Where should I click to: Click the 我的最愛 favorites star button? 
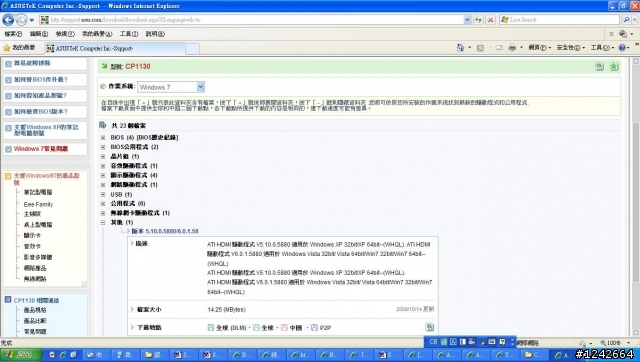(x=19, y=48)
